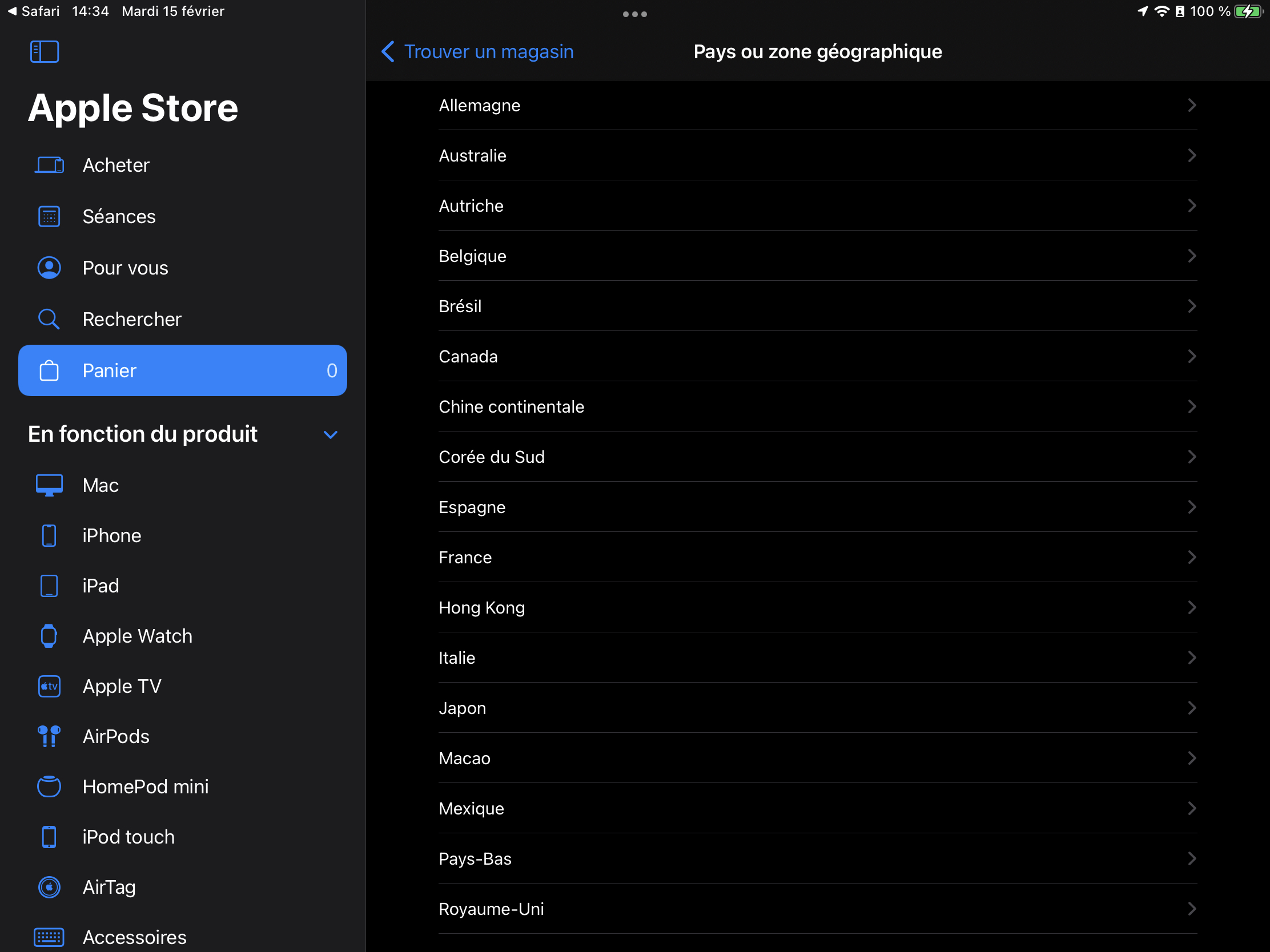1270x952 pixels.
Task: Click the HomePod mini icon
Action: (49, 786)
